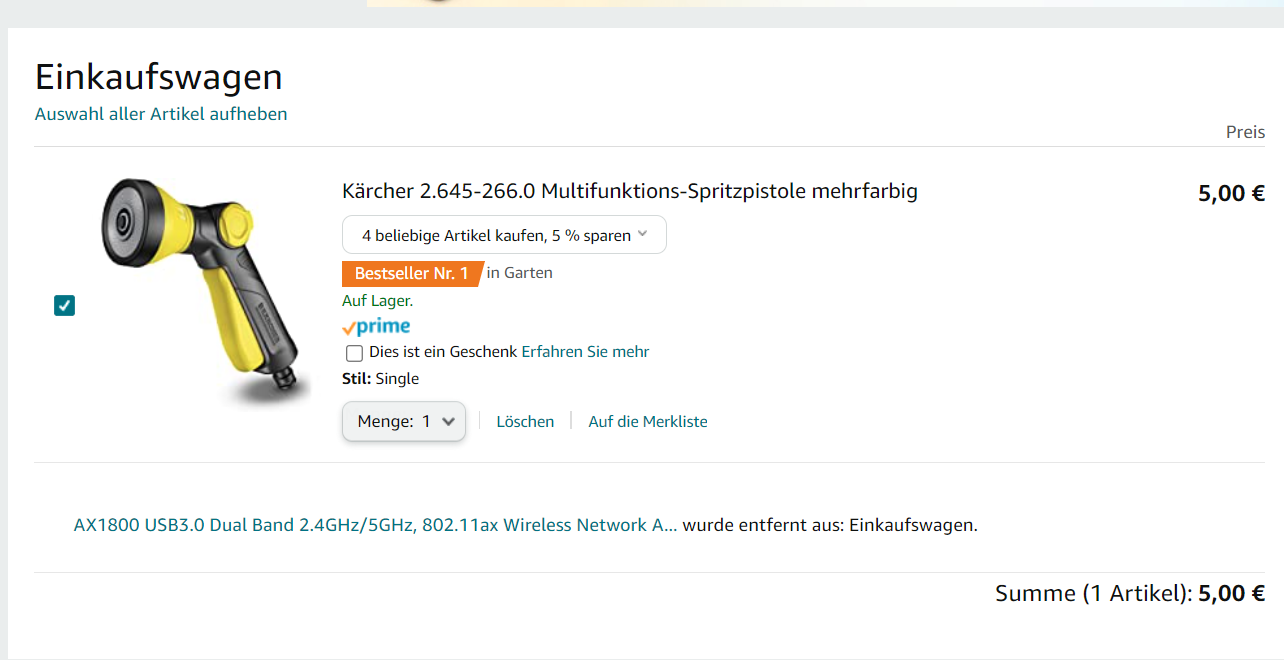Open the Kärcher Multifunktions-Spritzpistole product title

(629, 191)
